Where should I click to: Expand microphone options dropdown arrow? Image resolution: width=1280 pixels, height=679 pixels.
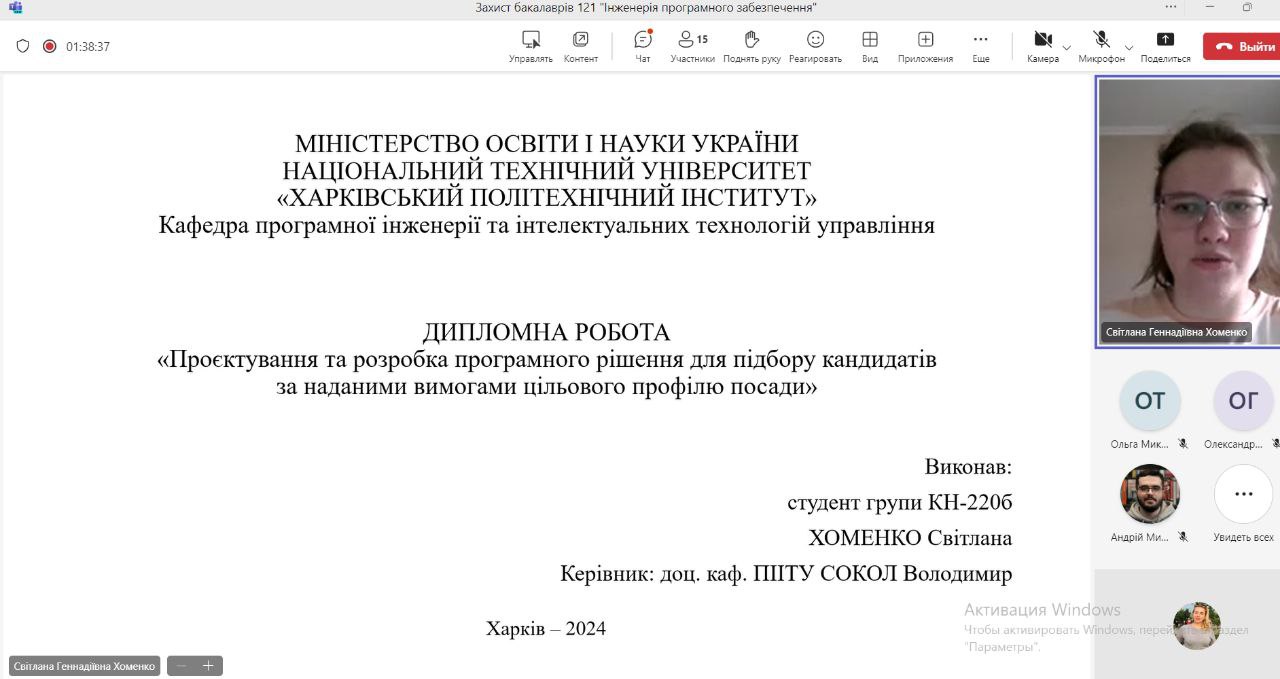click(1129, 47)
